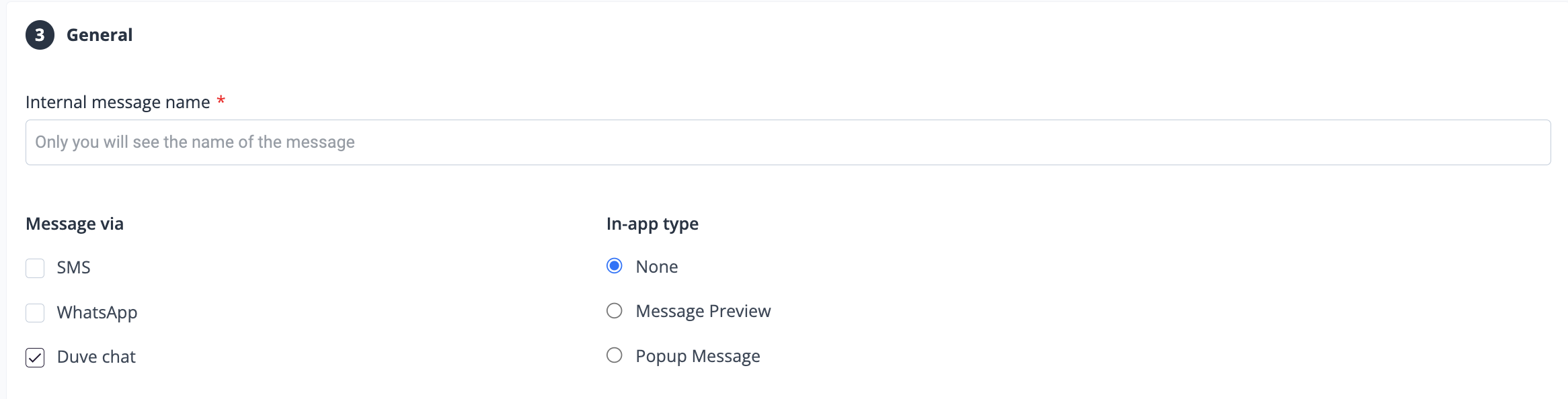
Task: Click the step 3 number badge
Action: tap(40, 35)
